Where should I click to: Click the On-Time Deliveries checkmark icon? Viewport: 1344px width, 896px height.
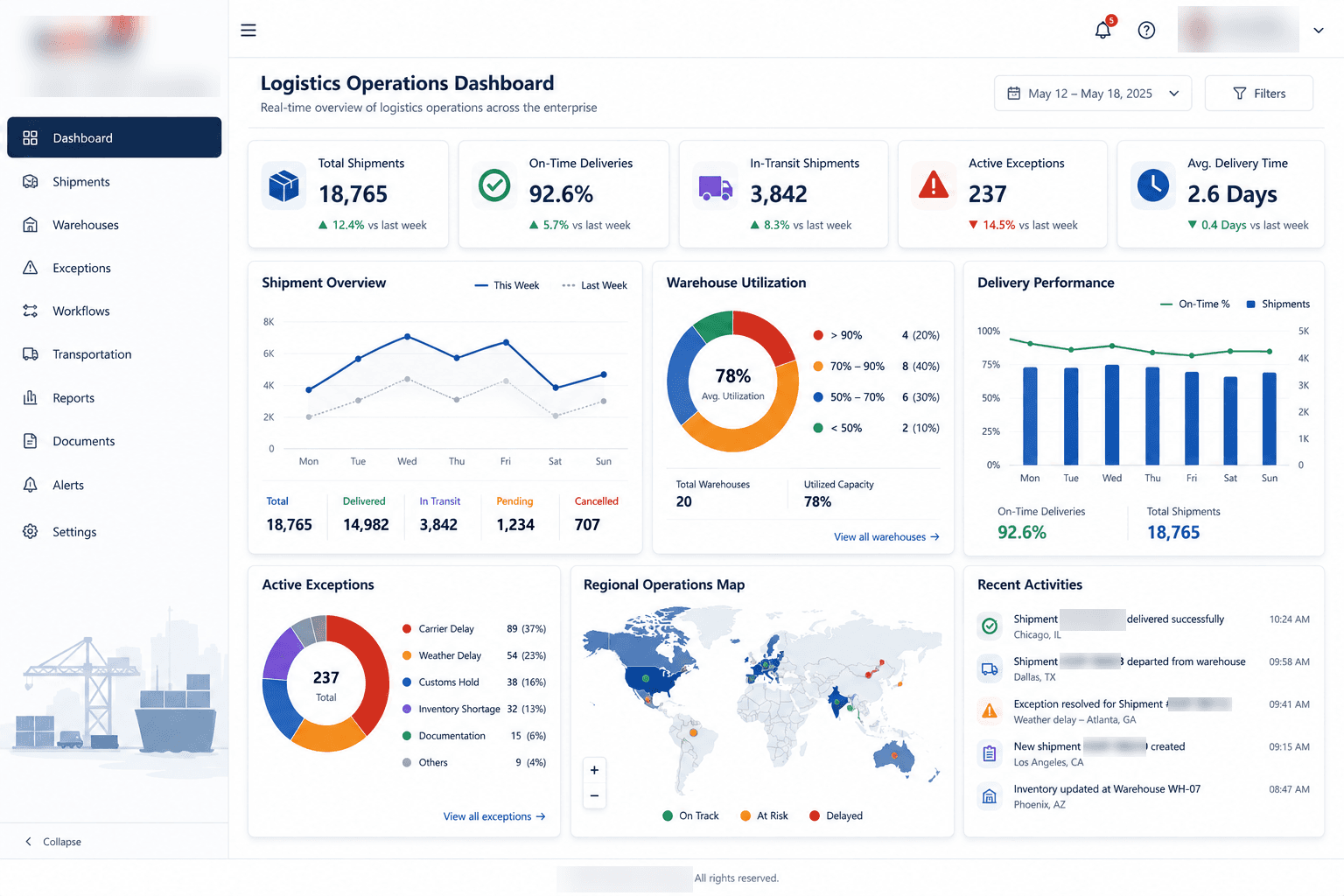pos(494,185)
